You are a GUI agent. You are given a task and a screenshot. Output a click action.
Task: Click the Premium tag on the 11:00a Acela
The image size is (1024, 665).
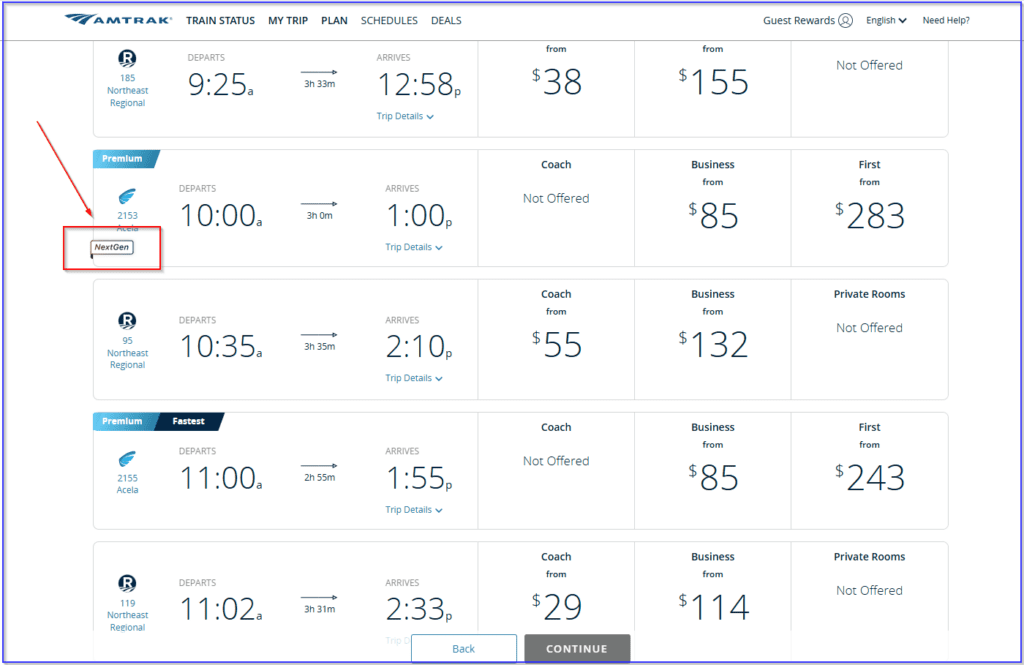[123, 421]
